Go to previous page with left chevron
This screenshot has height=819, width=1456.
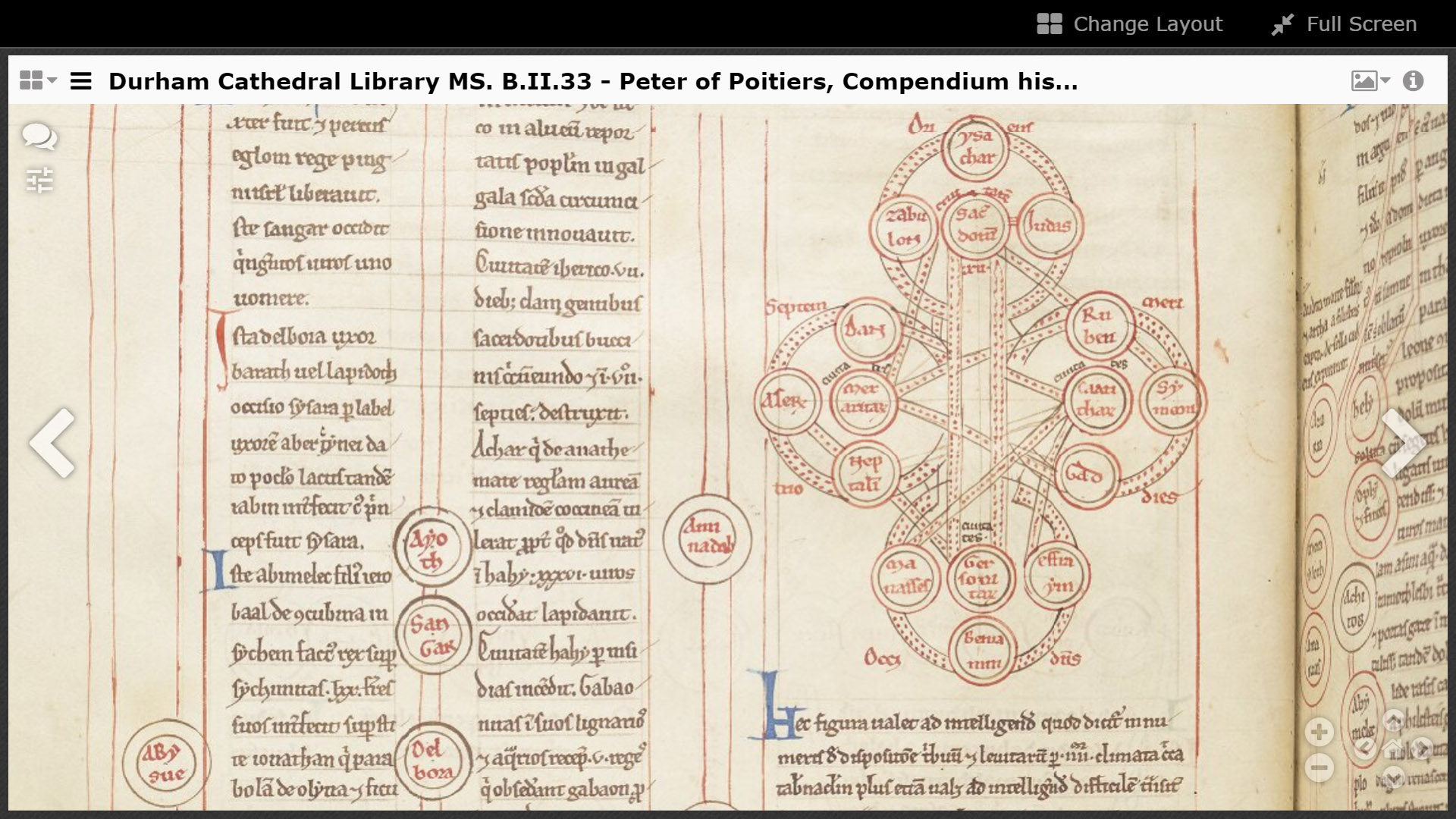(x=52, y=443)
